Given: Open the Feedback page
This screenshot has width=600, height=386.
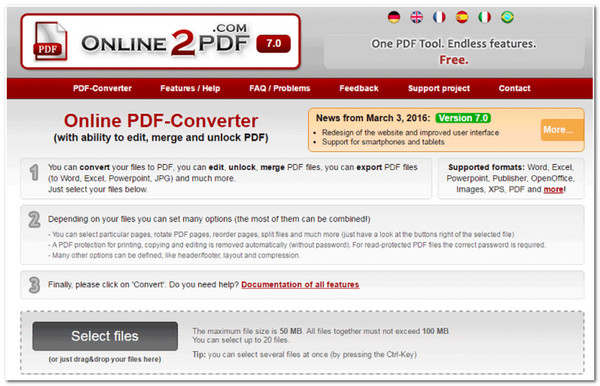Looking at the screenshot, I should click(359, 88).
